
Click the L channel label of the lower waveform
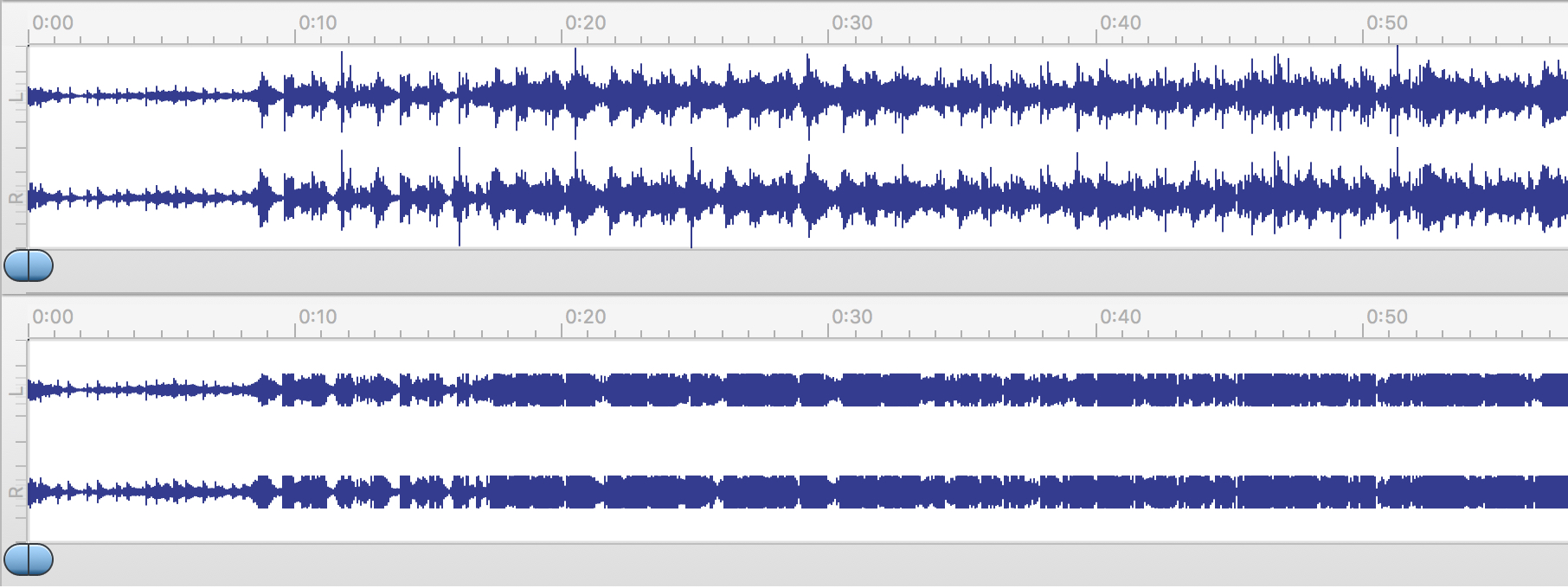pyautogui.click(x=14, y=391)
